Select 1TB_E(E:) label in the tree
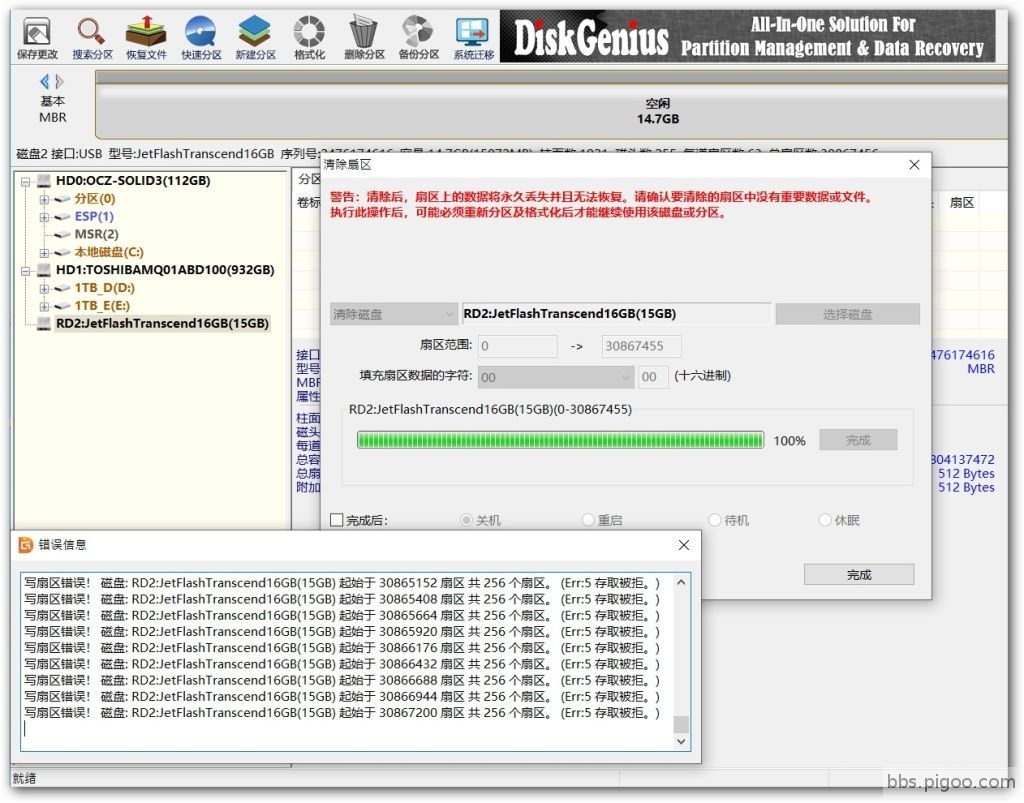Screen dimensions: 1024x803 [102, 306]
